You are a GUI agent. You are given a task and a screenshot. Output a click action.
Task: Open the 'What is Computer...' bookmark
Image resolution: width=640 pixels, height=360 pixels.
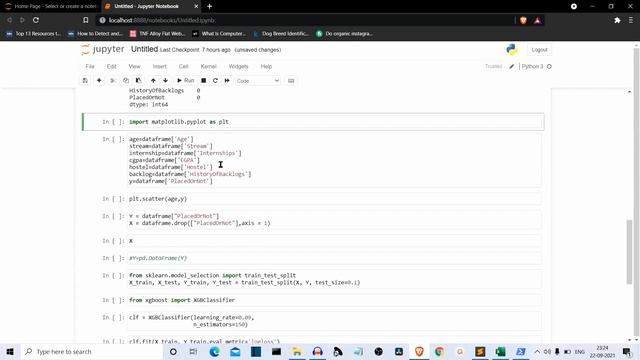(219, 34)
